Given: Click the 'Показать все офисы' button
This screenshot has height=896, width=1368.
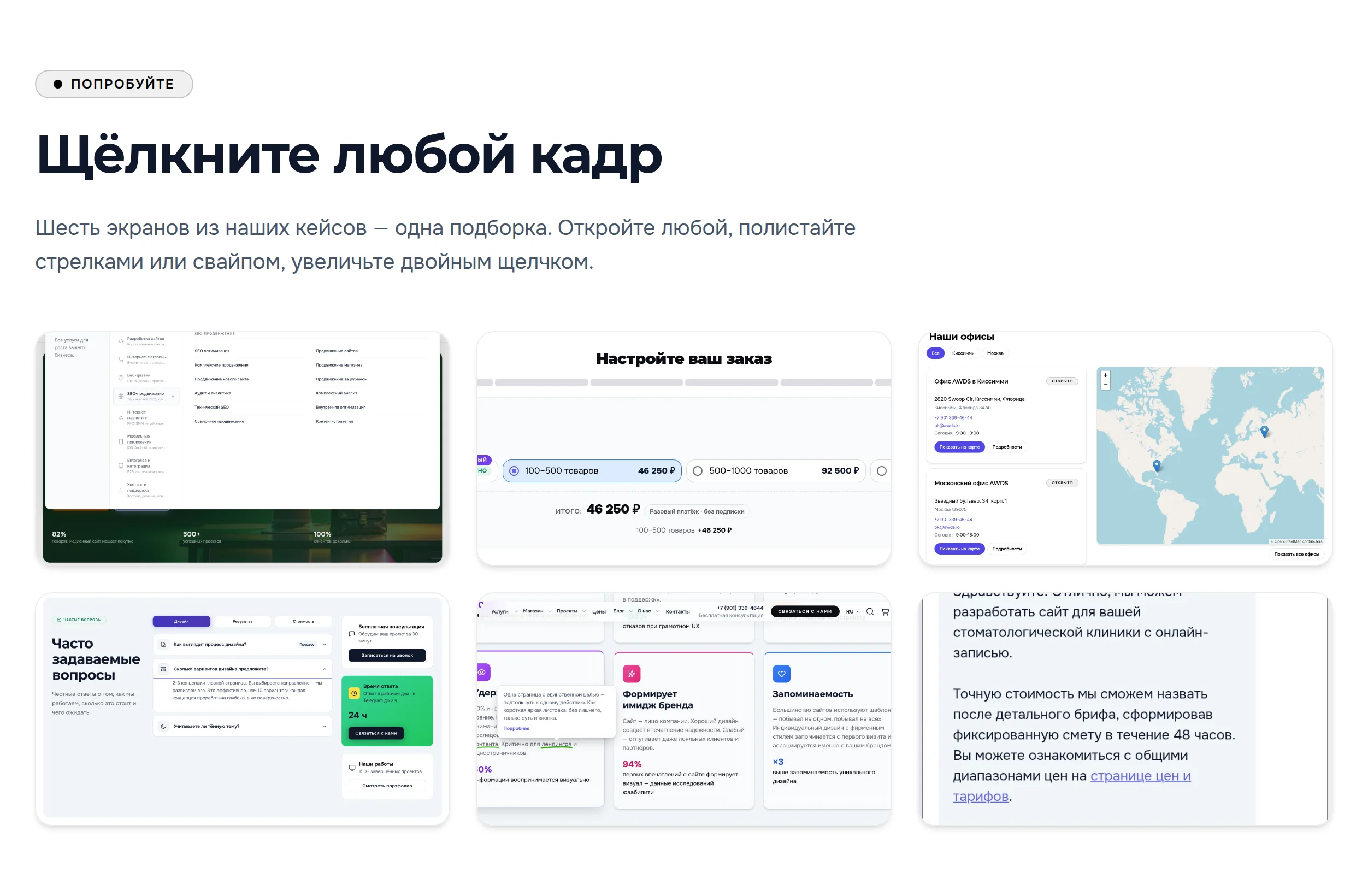Looking at the screenshot, I should (x=1296, y=554).
